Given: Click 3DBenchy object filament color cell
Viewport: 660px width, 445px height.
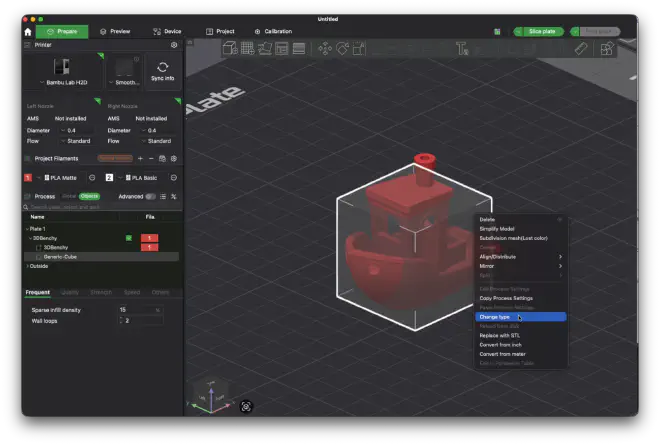Looking at the screenshot, I should (149, 238).
